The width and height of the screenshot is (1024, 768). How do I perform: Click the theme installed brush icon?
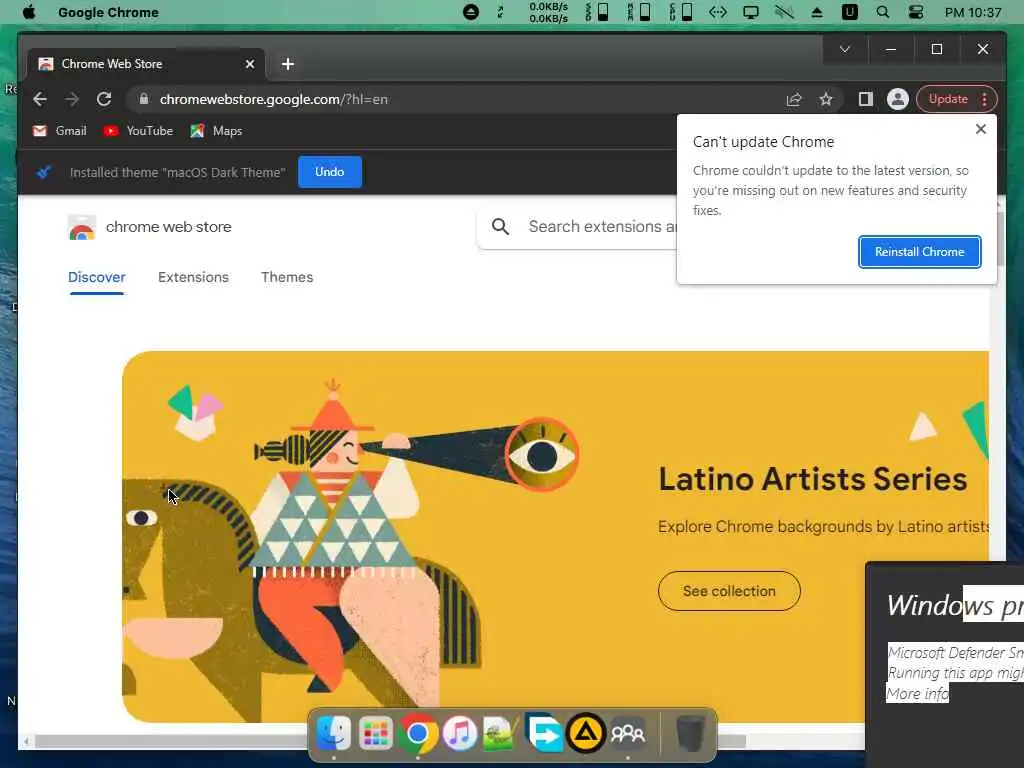click(x=44, y=172)
